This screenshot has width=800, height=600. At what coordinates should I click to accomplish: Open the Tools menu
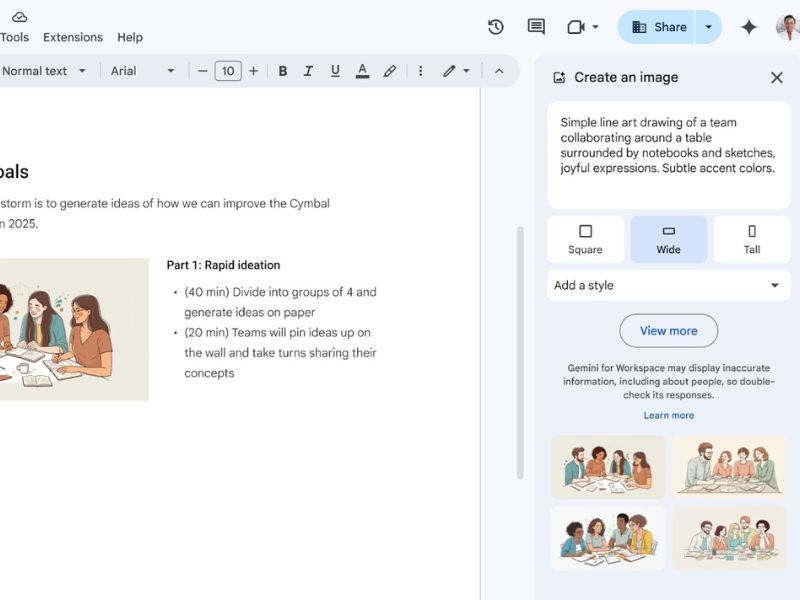(x=14, y=37)
